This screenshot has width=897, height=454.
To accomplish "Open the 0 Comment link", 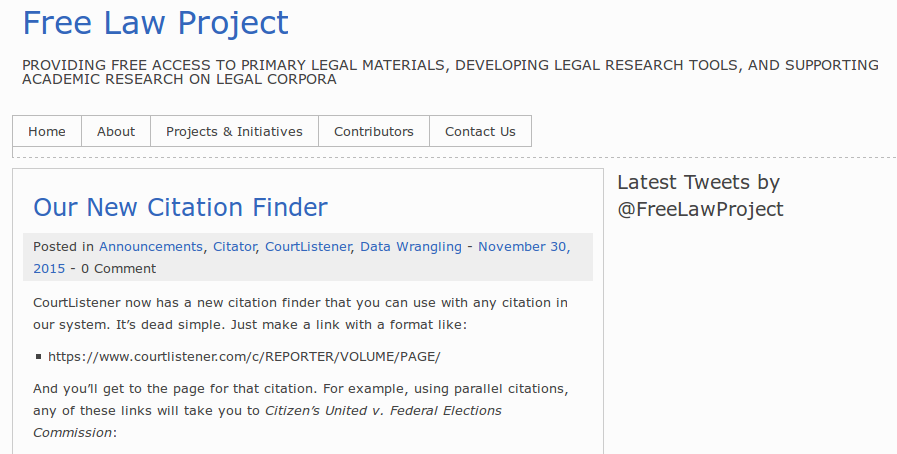I will coord(118,268).
